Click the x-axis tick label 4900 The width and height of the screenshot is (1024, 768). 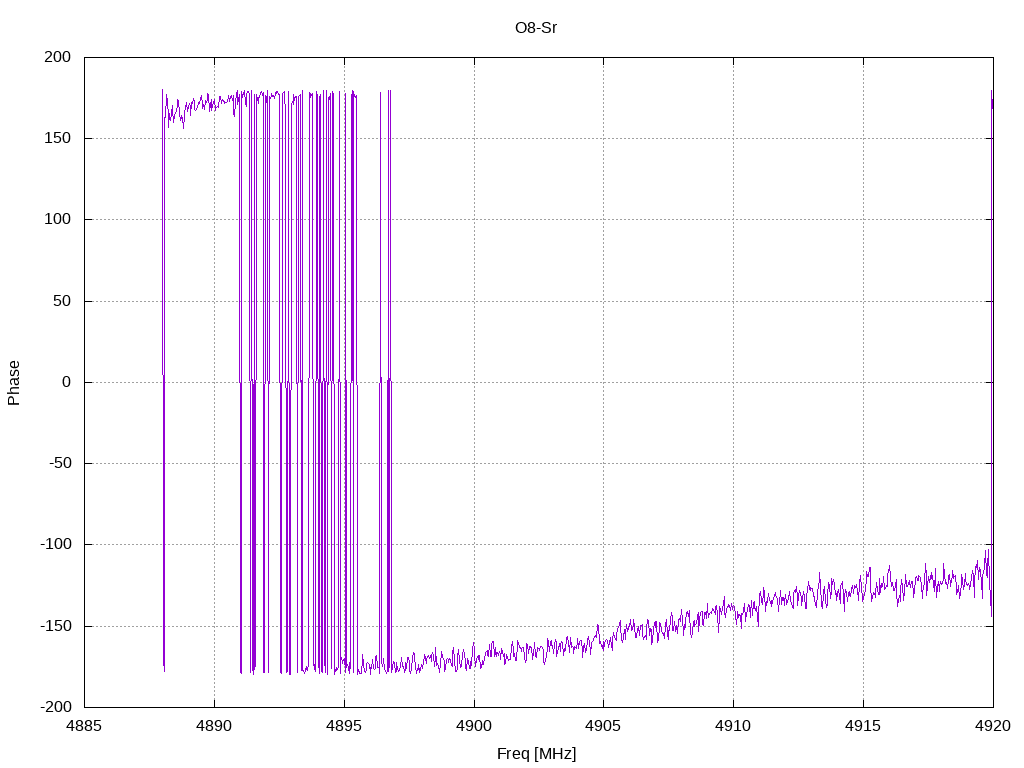click(x=474, y=726)
